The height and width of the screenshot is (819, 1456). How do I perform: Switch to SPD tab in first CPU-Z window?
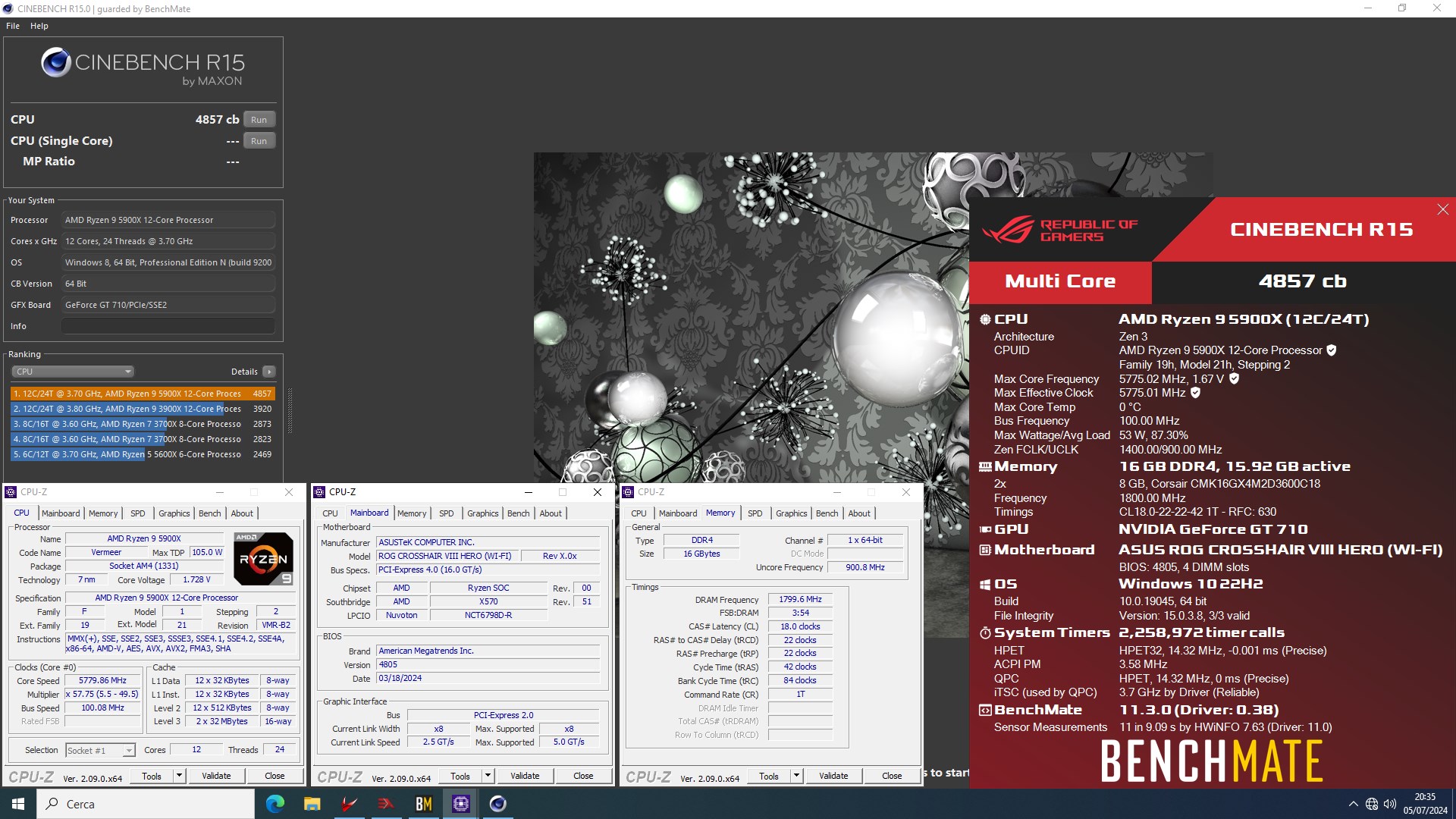click(138, 513)
